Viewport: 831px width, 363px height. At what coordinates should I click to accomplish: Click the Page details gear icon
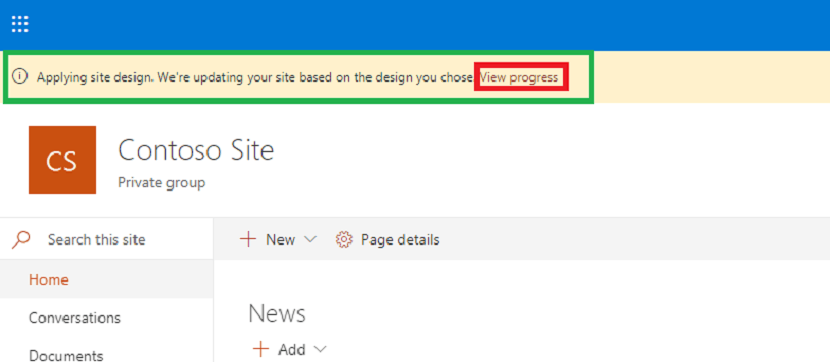[x=344, y=240]
